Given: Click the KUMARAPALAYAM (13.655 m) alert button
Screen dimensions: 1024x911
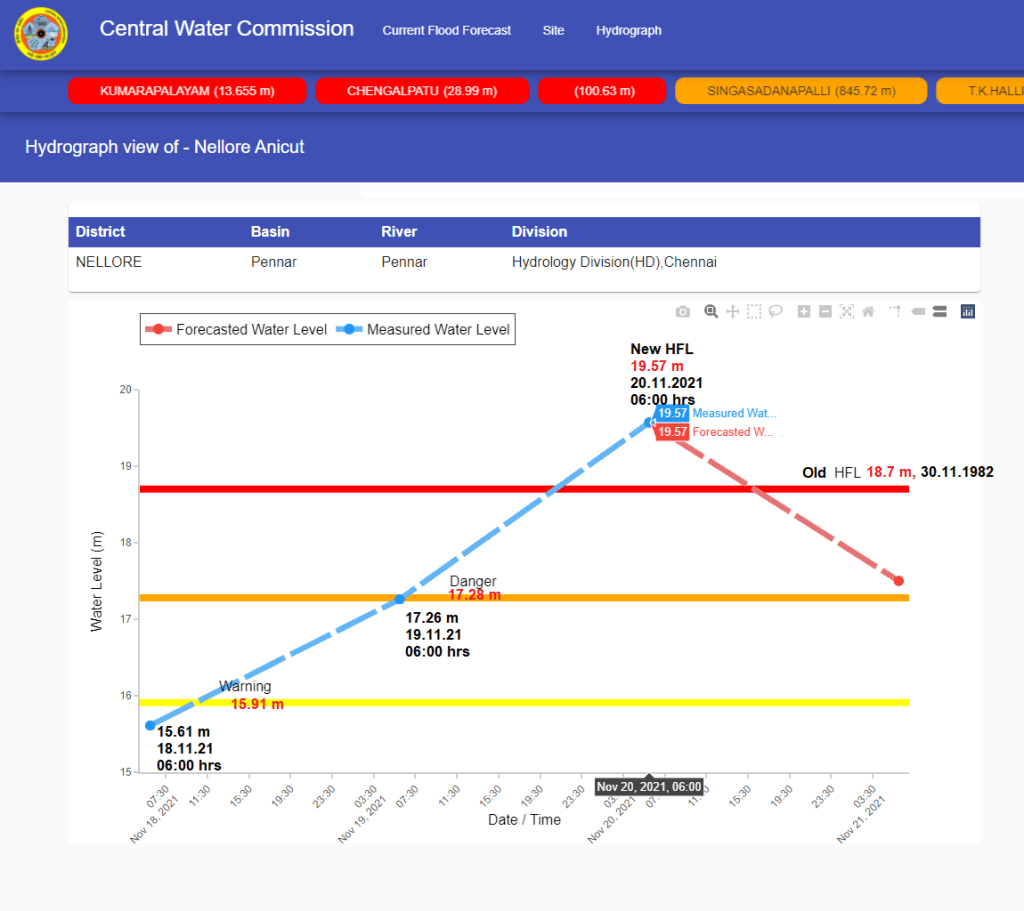Looking at the screenshot, I should [x=187, y=91].
